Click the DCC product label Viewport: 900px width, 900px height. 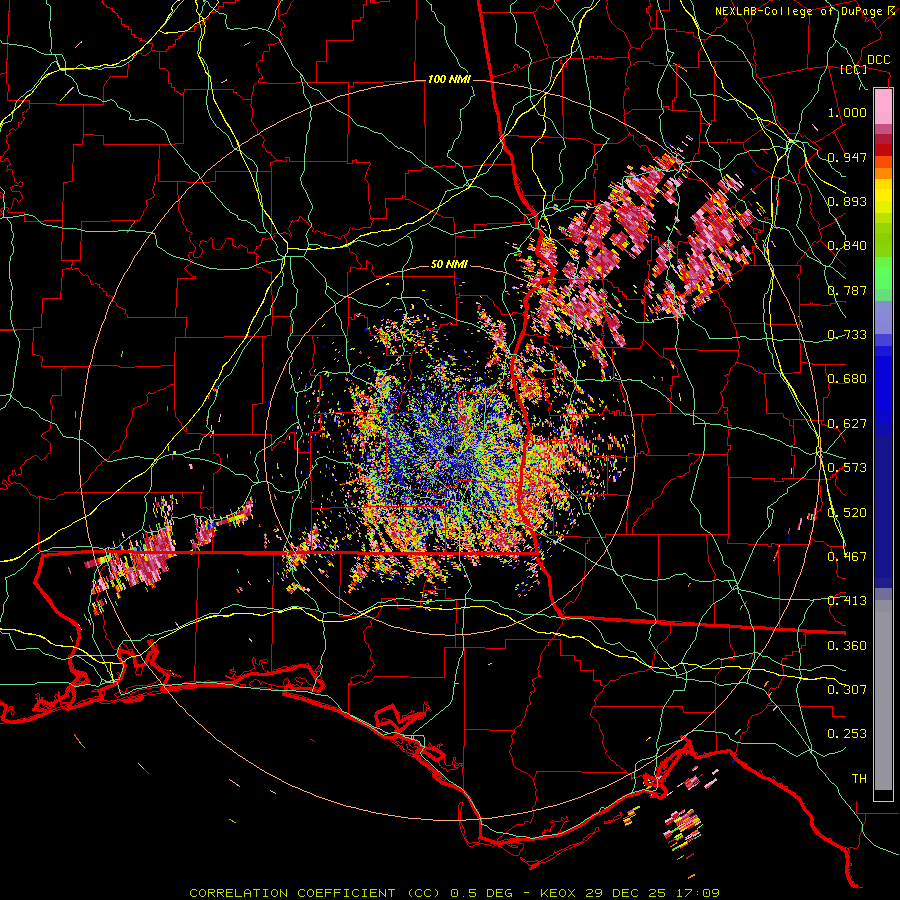(878, 60)
